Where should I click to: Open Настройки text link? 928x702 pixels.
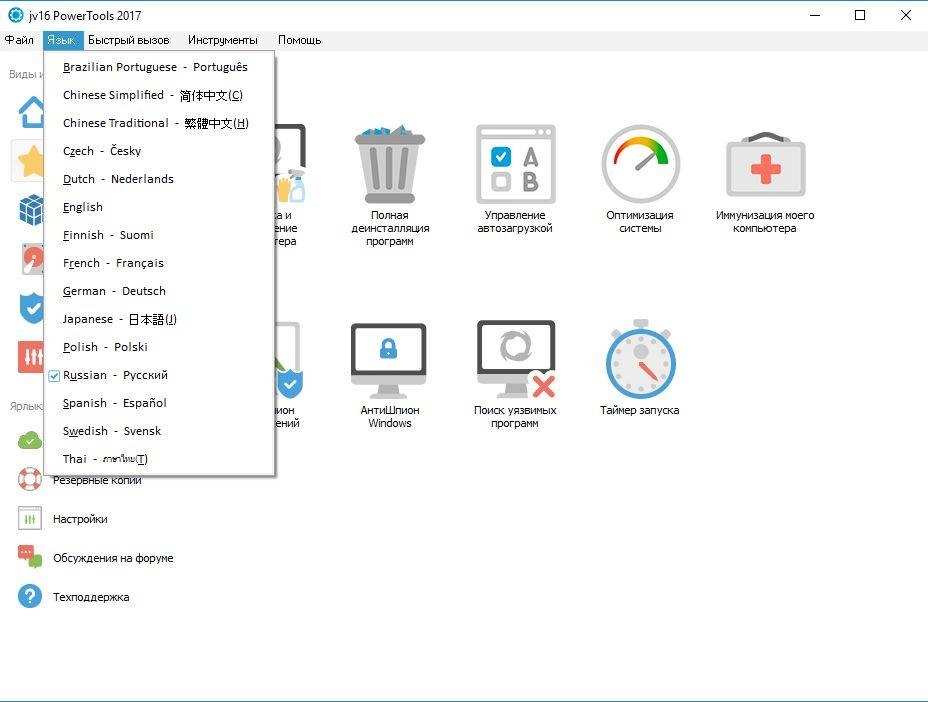pos(80,519)
